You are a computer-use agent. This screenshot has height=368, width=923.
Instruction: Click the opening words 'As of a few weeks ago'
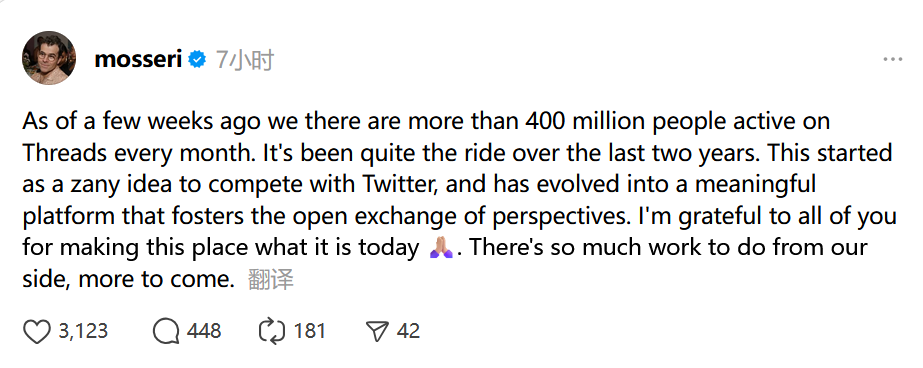[x=142, y=121]
